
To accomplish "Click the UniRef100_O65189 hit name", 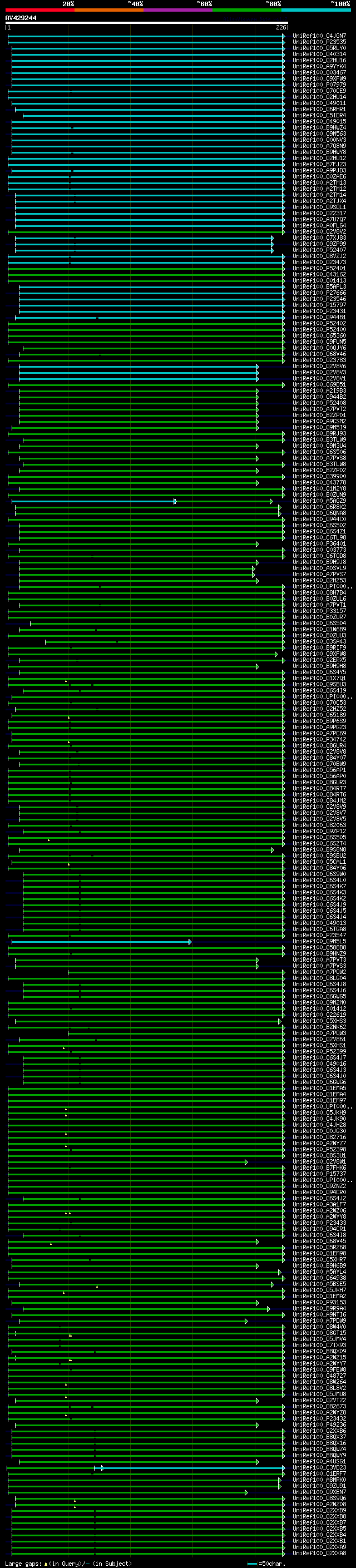I will (319, 715).
